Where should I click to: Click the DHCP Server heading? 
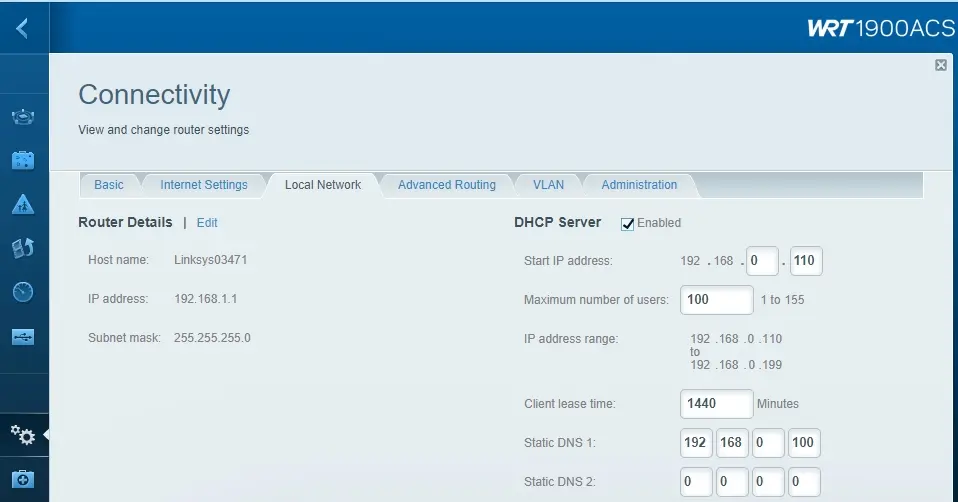[x=558, y=222]
